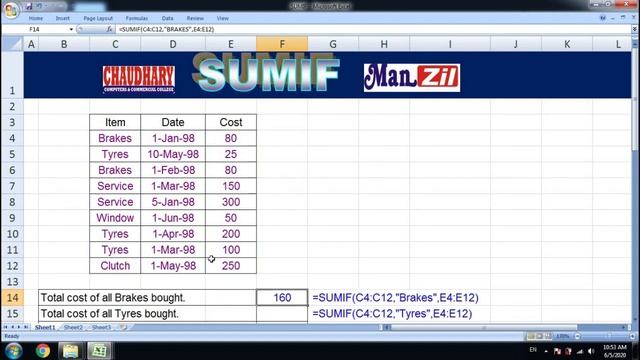Show hidden tray icons arrow
Screen dimensions: 640x360
[x=546, y=351]
